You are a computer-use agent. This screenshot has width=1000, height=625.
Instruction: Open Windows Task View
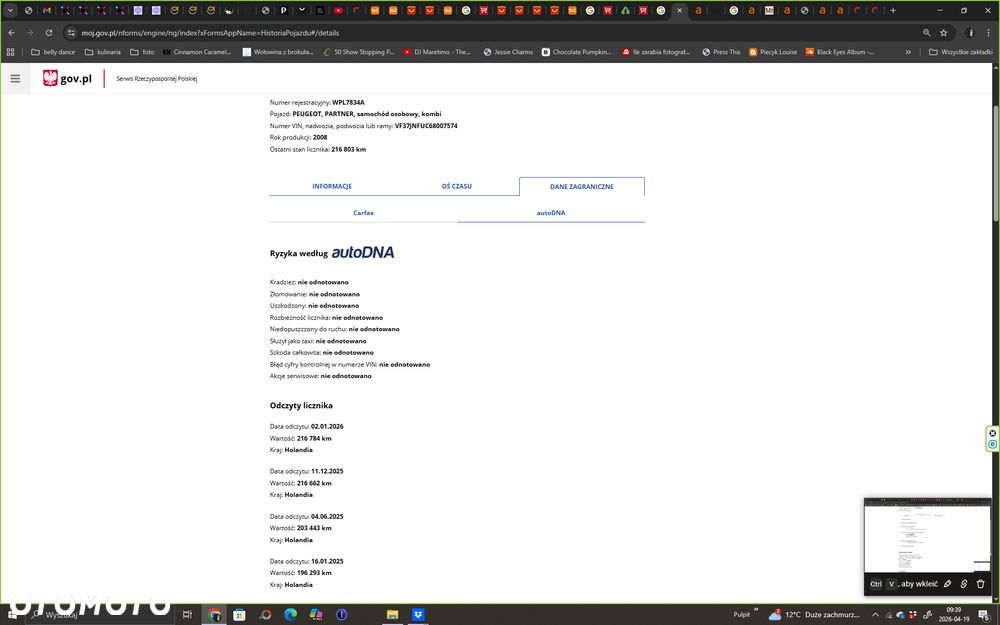pyautogui.click(x=188, y=614)
